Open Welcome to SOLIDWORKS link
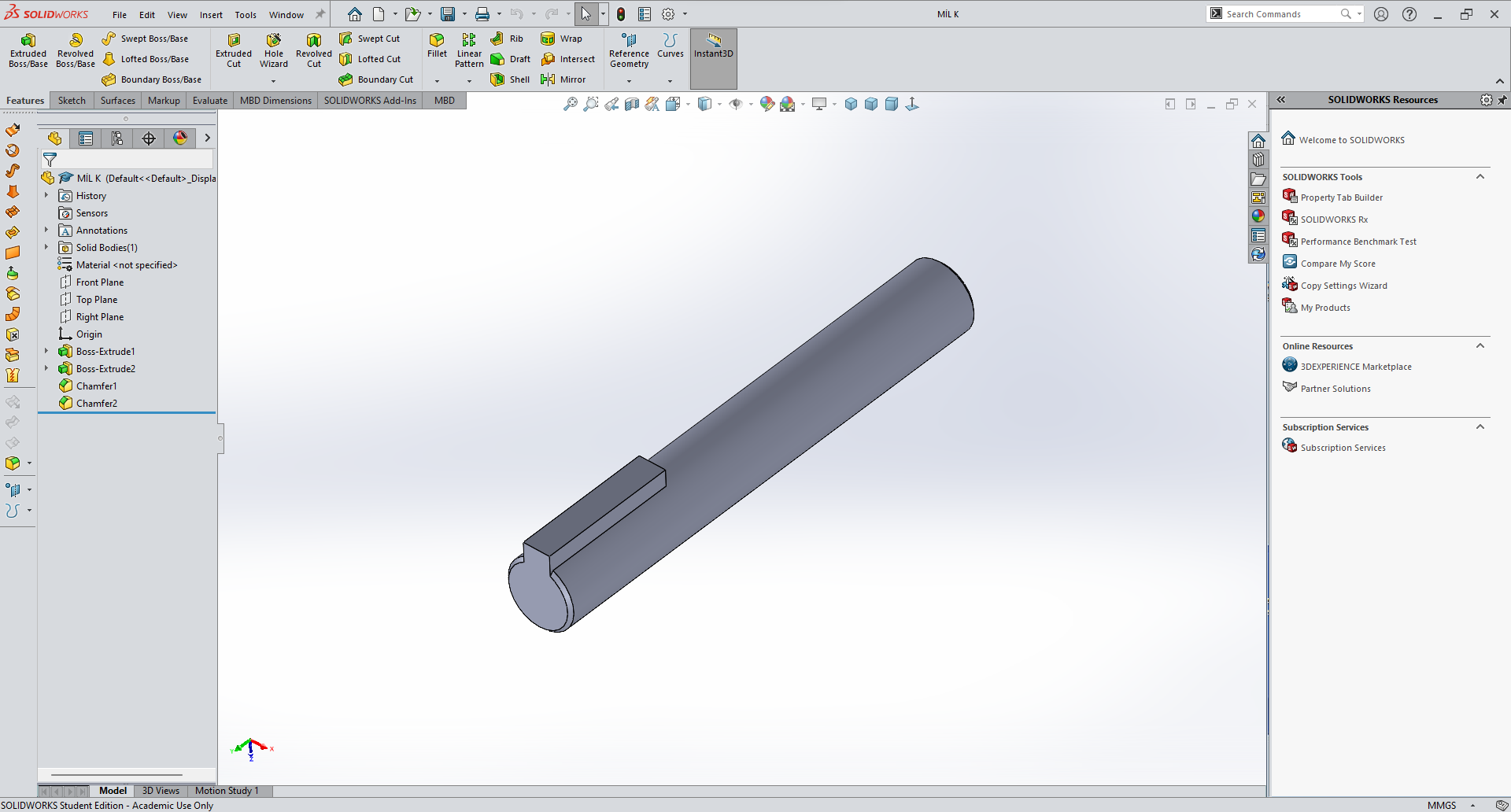Viewport: 1511px width, 812px height. point(1351,140)
